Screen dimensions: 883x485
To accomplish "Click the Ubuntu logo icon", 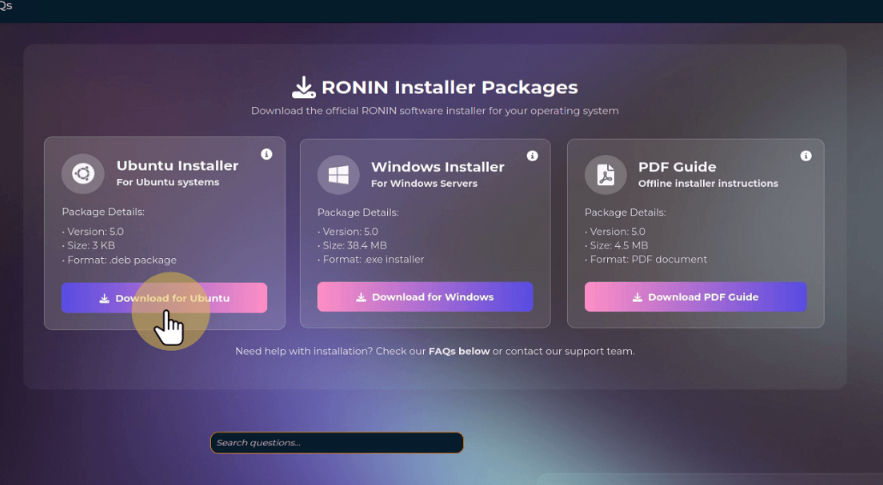I will 82,174.
